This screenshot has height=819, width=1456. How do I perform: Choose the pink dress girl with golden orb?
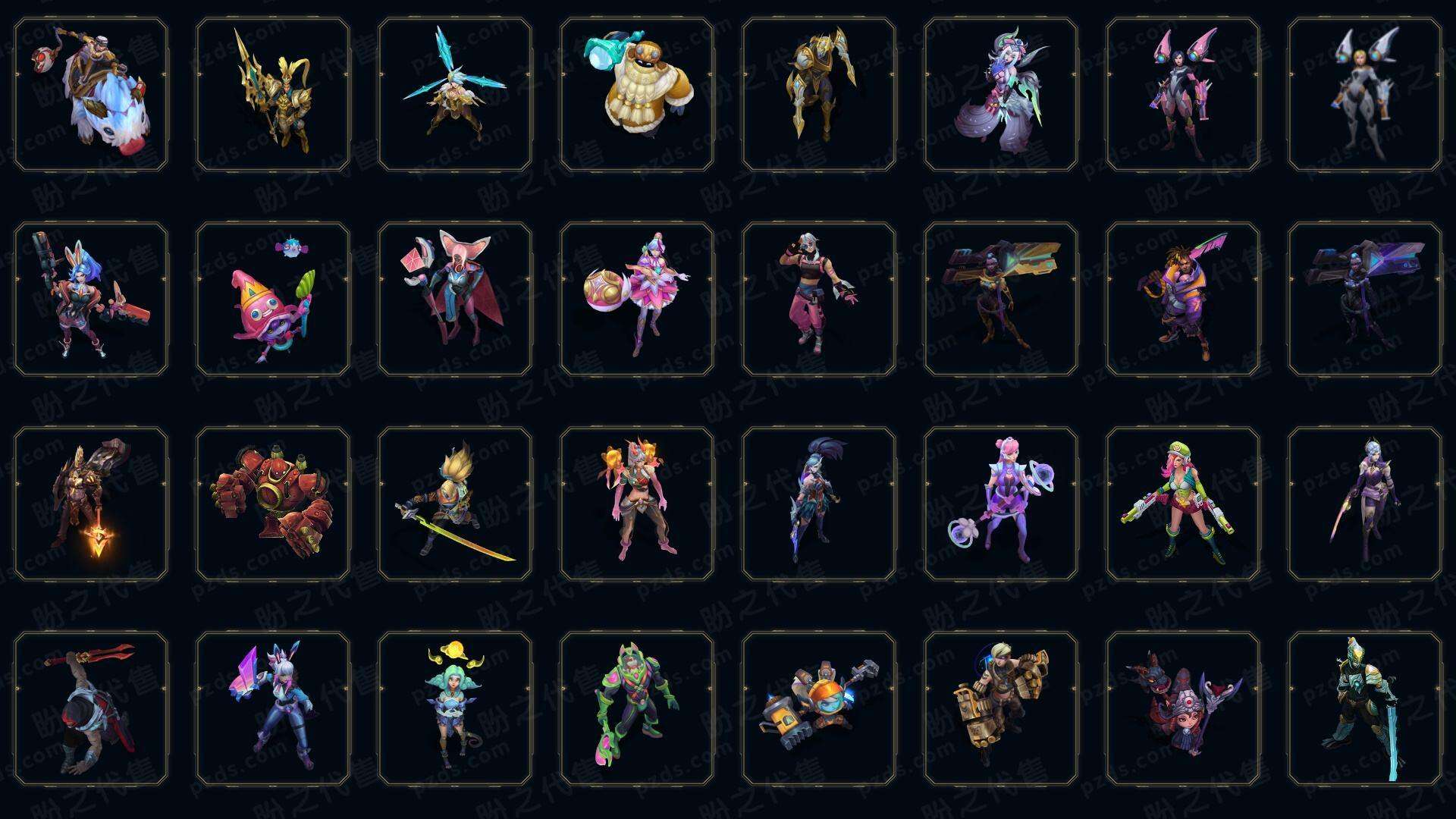637,299
